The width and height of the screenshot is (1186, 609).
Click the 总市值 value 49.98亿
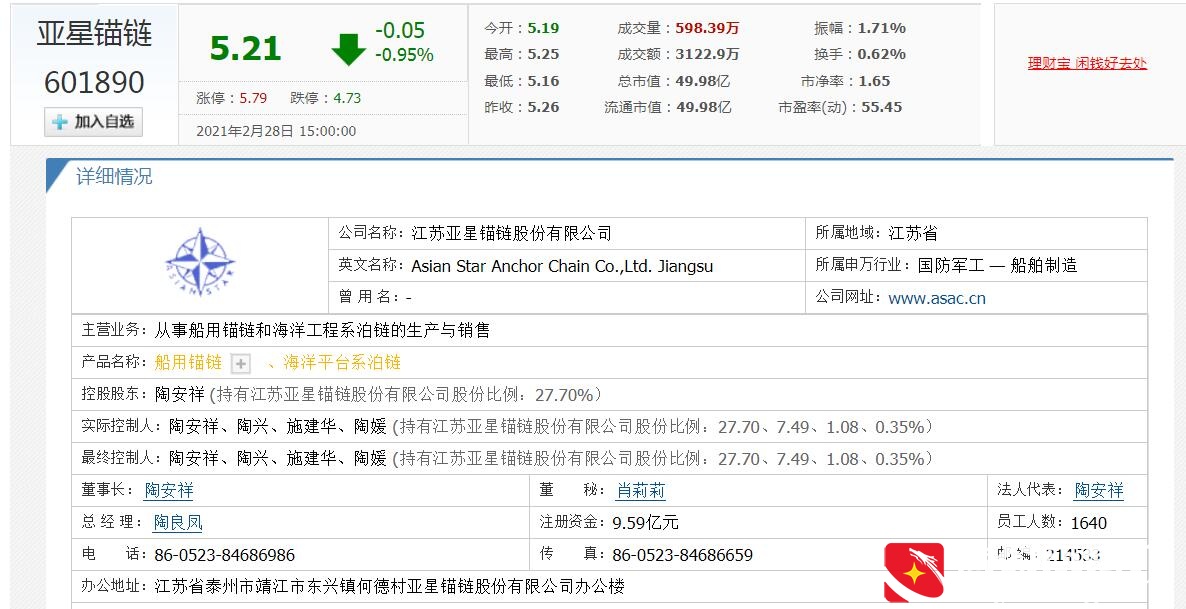tap(703, 82)
